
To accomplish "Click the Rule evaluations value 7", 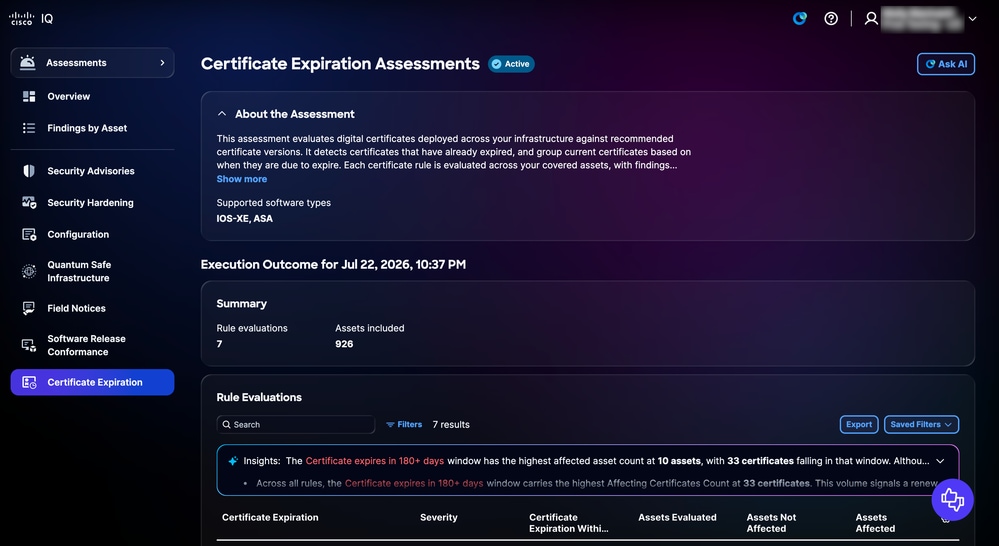I will tap(219, 344).
